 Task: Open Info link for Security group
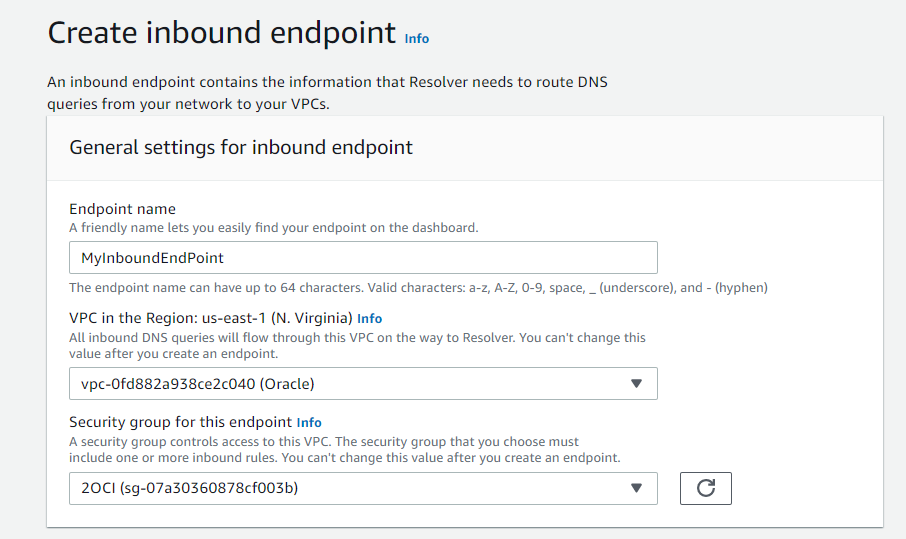coord(309,422)
